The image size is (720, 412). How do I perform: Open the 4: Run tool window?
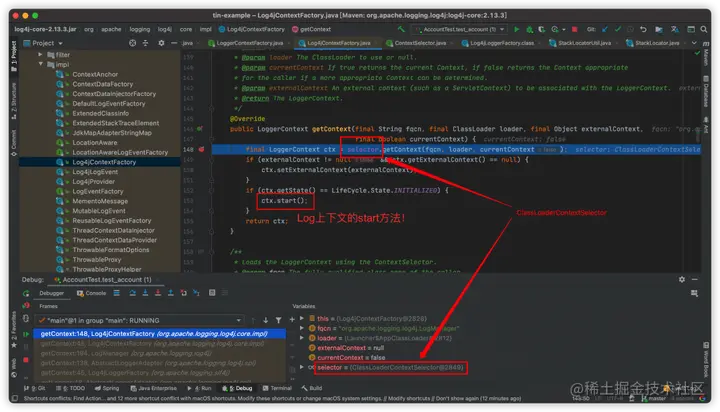coord(199,388)
